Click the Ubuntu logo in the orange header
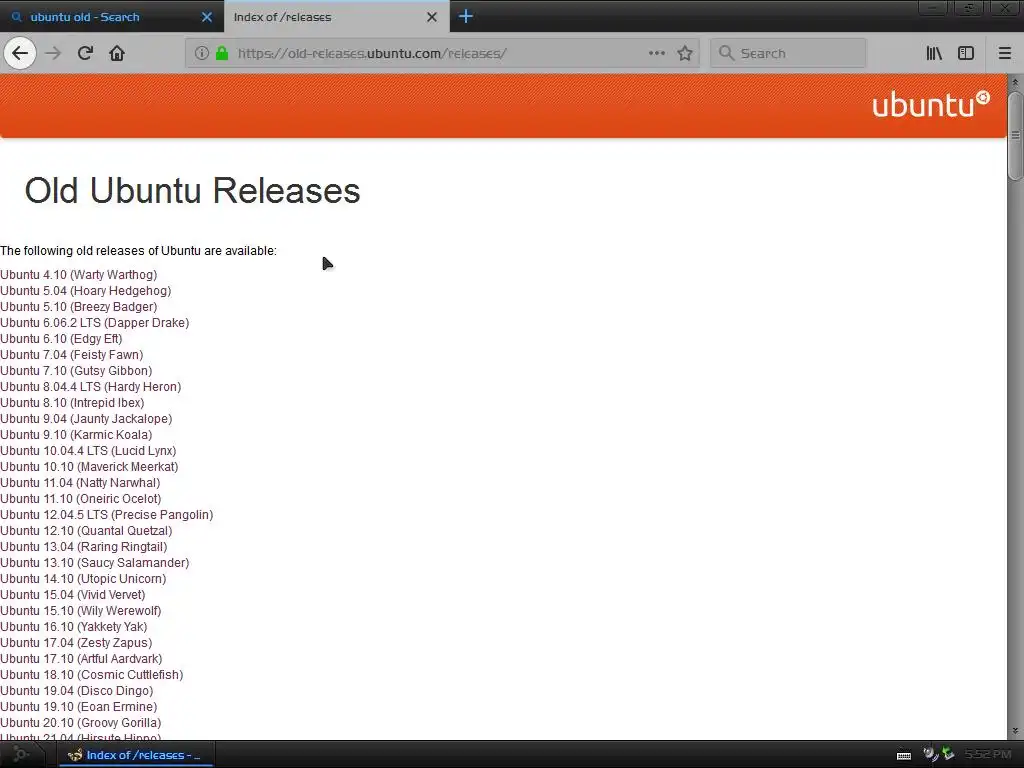This screenshot has width=1024, height=768. pos(931,104)
